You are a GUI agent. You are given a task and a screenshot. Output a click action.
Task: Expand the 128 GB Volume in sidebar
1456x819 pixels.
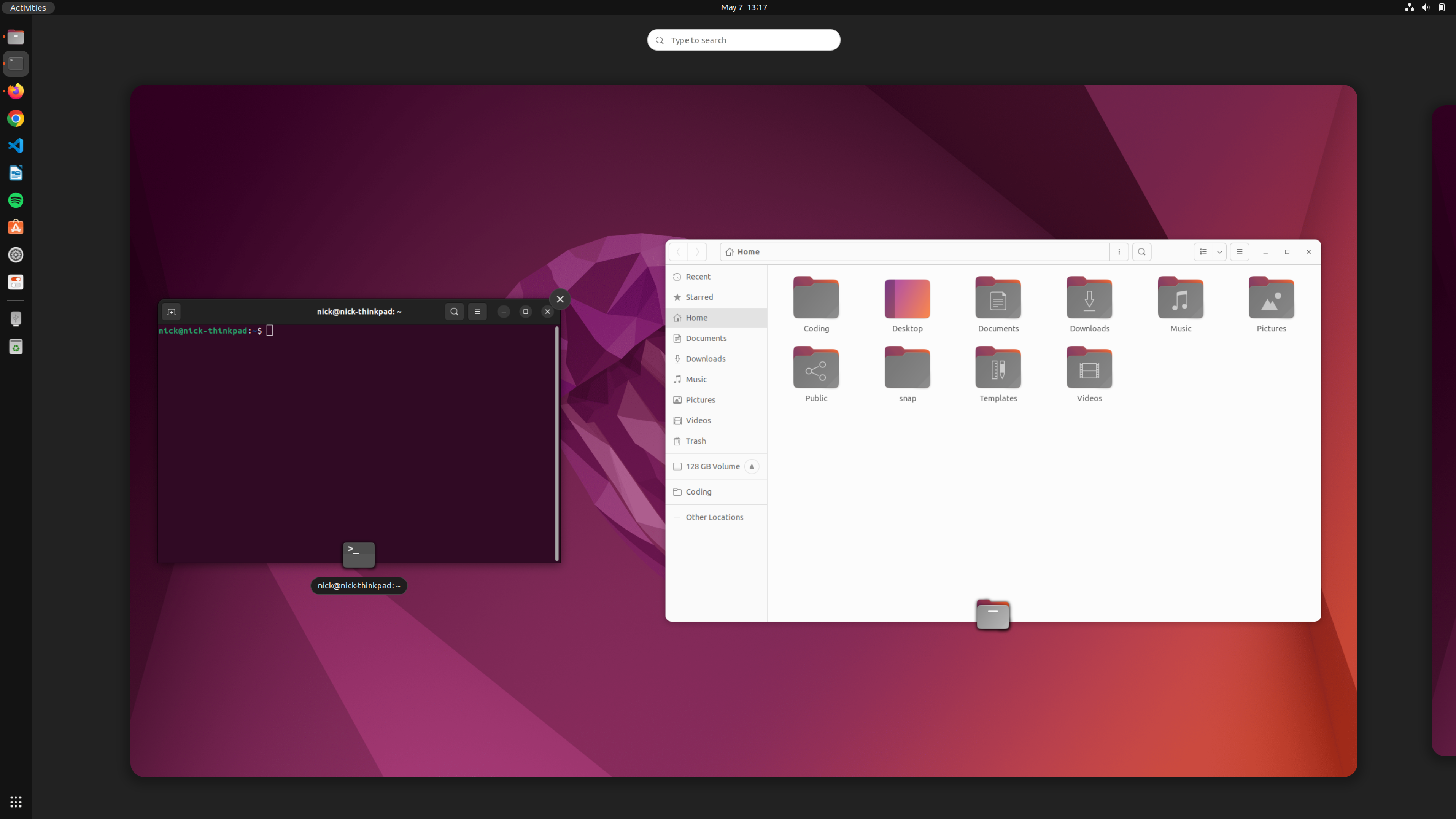point(713,466)
